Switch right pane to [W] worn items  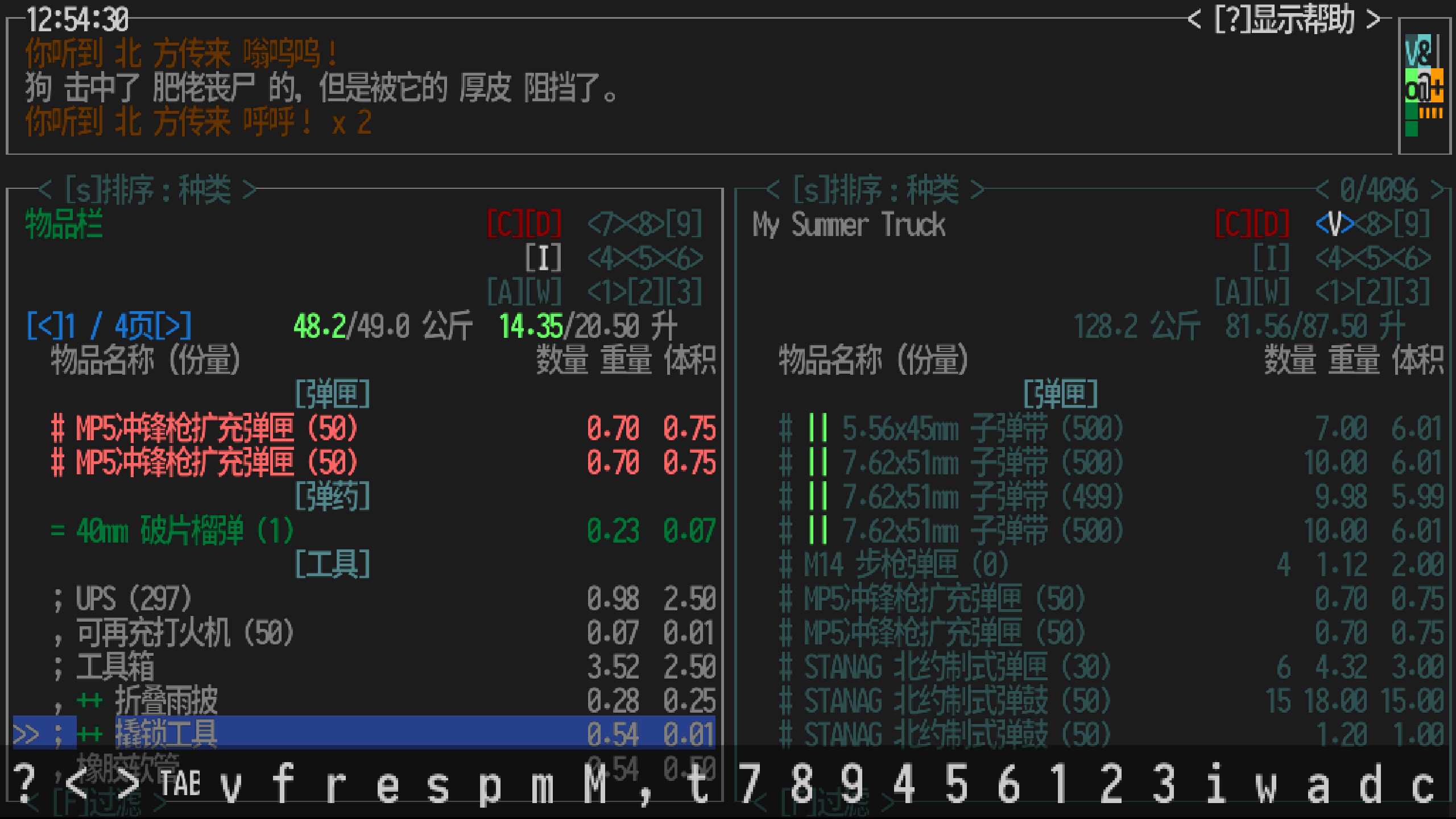[1271, 292]
